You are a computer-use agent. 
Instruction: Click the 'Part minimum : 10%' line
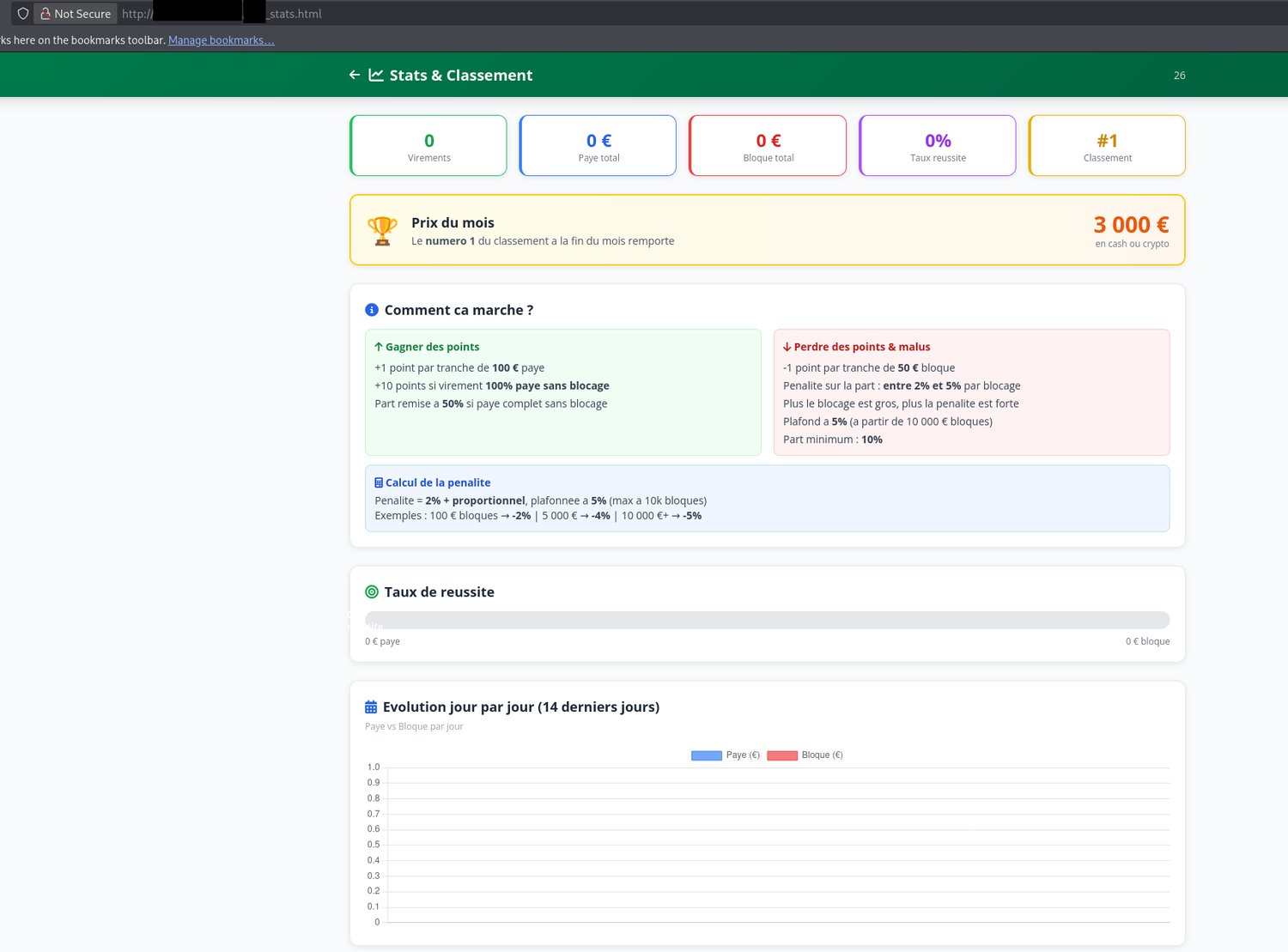pos(833,440)
